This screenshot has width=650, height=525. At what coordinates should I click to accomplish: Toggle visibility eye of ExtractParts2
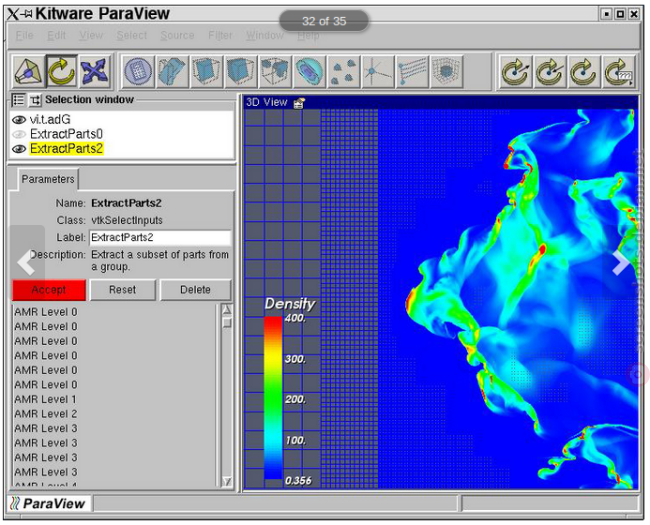(19, 149)
